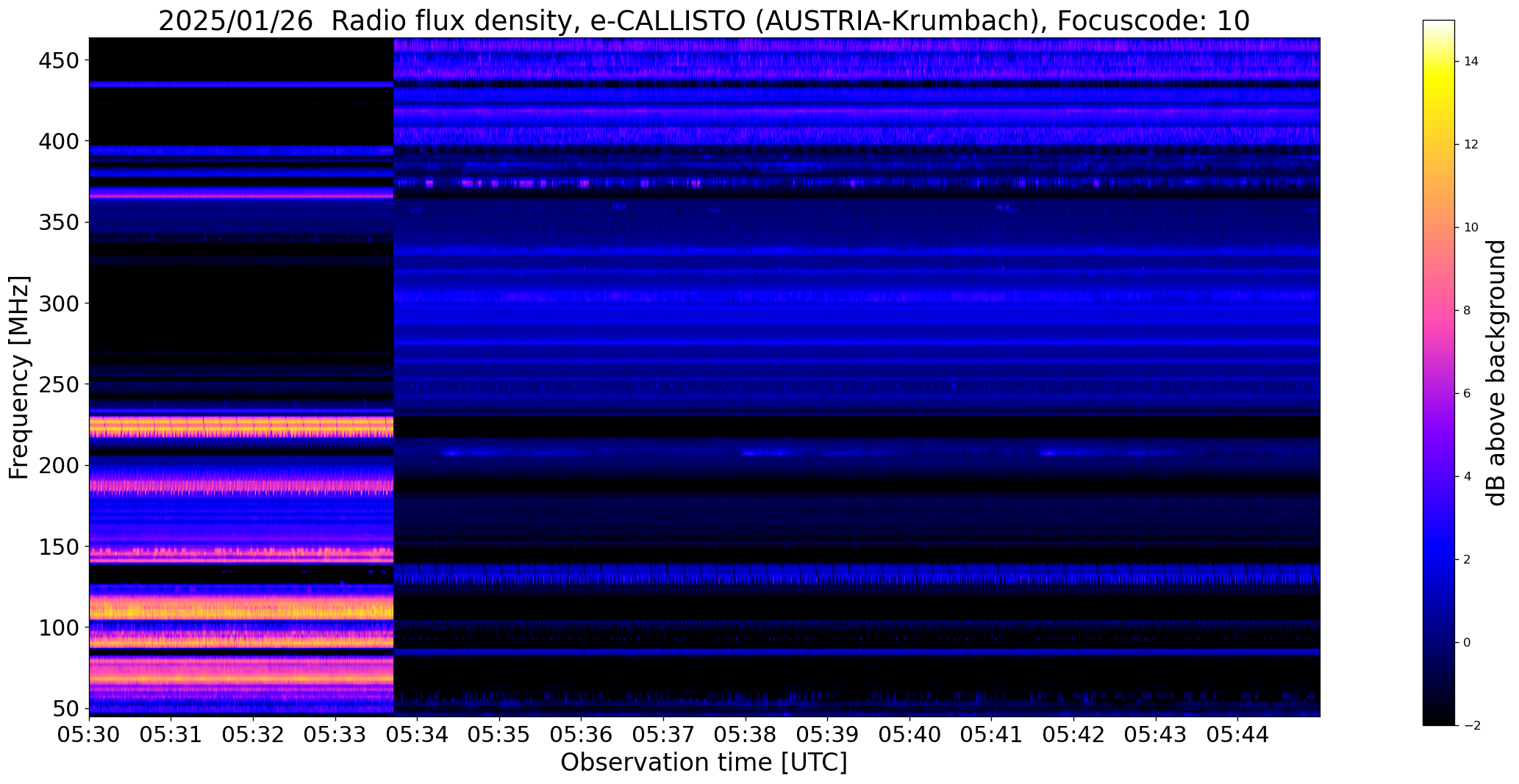
Task: Click the colorbar tick label 10
Action: coord(1471,228)
